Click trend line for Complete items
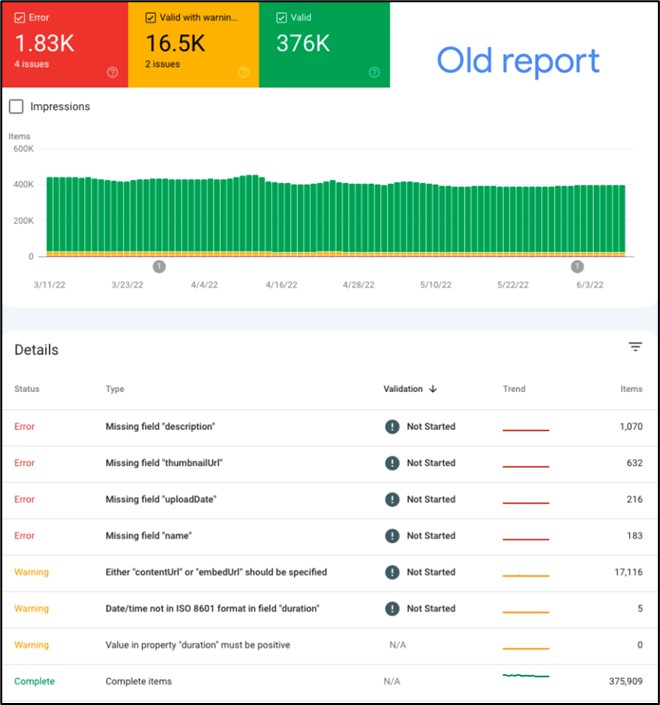The image size is (660, 705). [x=526, y=675]
